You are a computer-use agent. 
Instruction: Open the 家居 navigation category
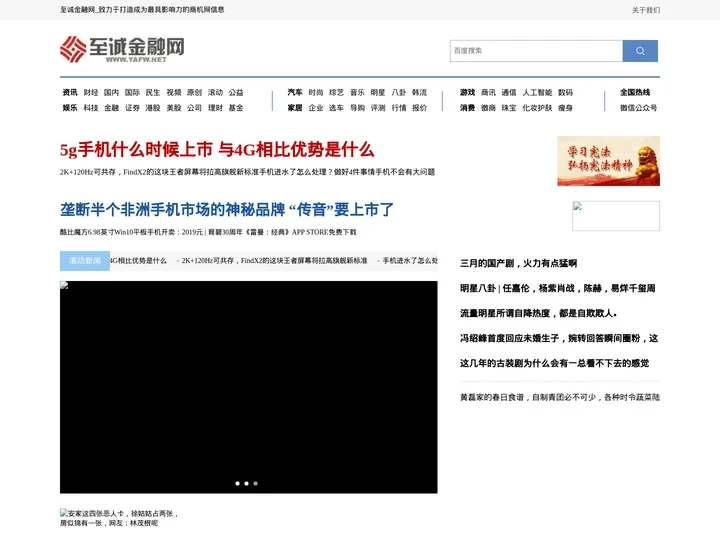click(295, 108)
